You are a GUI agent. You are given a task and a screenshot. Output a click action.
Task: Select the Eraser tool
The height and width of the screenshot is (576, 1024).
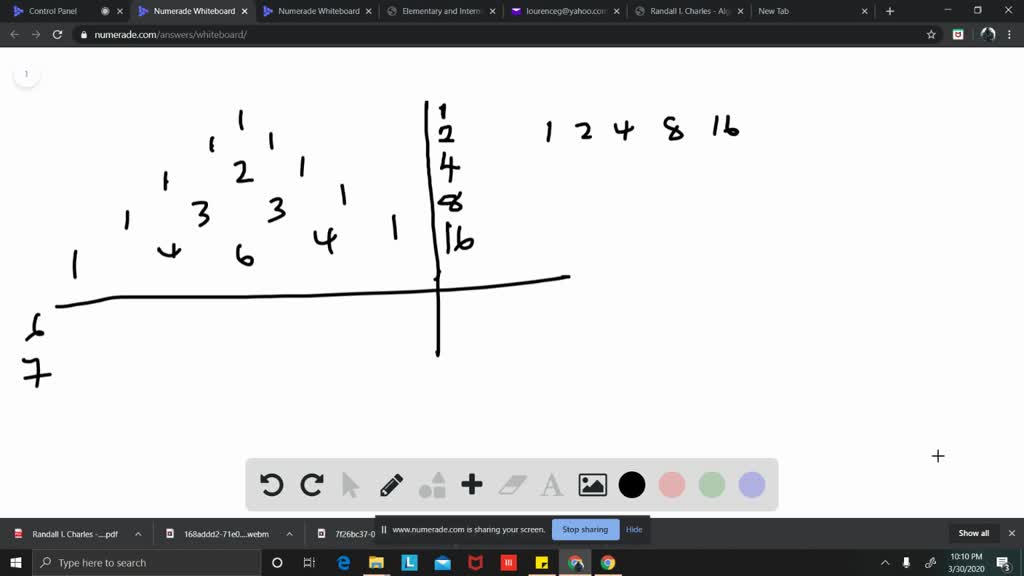(x=511, y=485)
